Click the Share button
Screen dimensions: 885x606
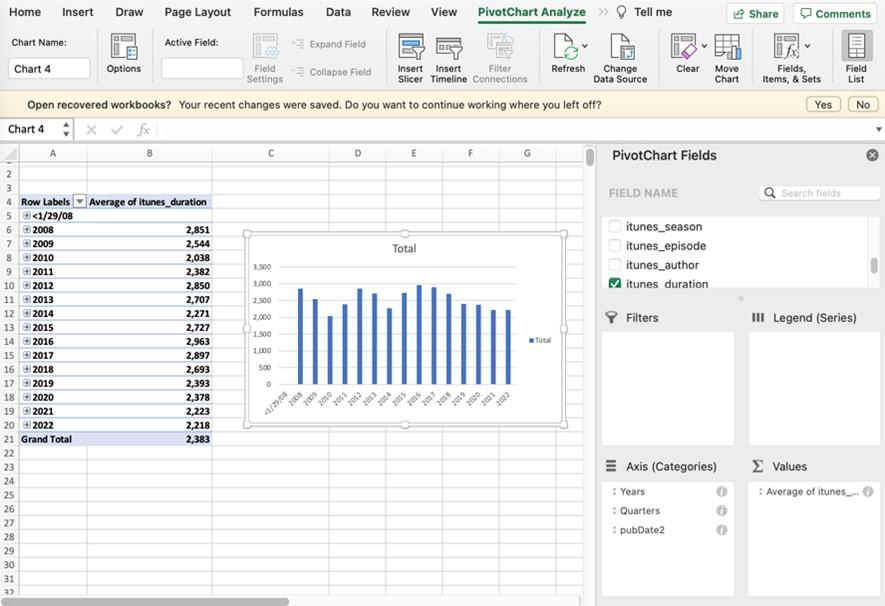coord(755,14)
